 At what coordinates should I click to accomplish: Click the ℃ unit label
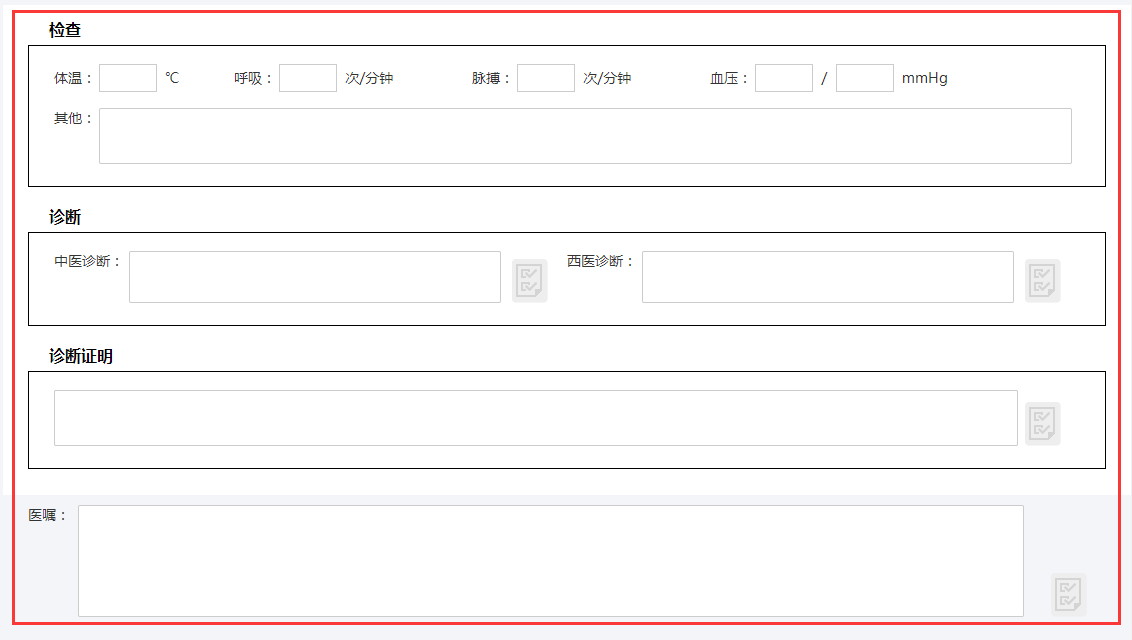pos(172,78)
